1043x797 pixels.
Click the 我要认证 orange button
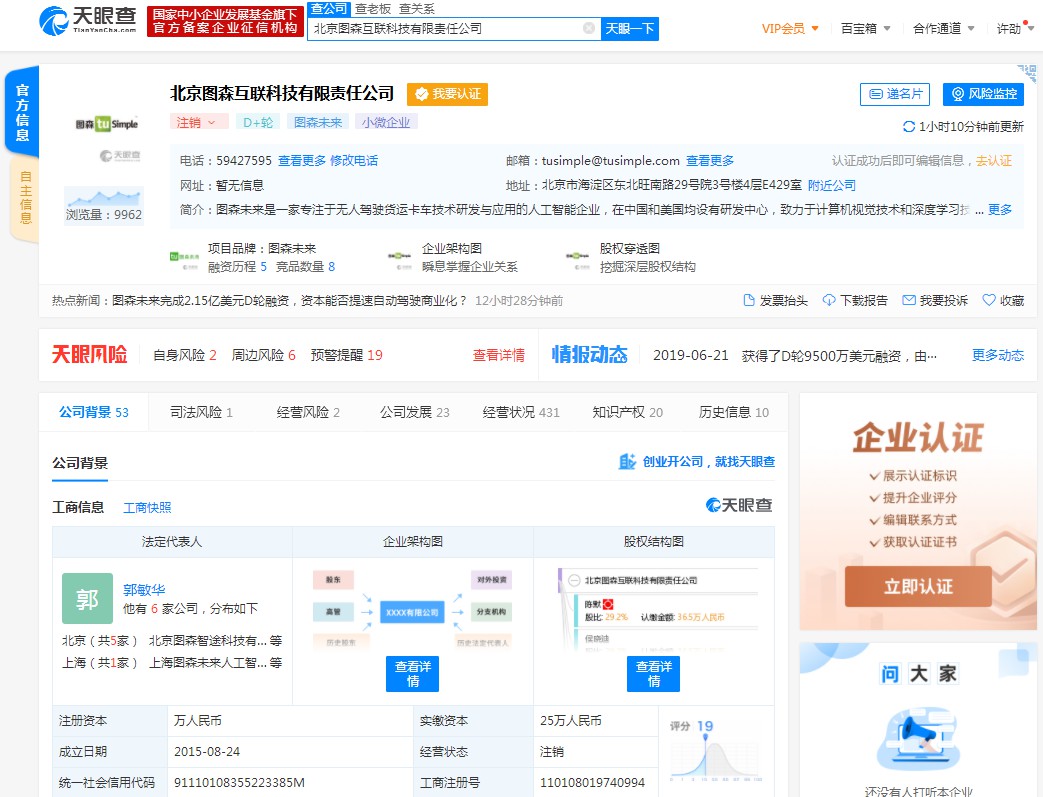point(447,94)
